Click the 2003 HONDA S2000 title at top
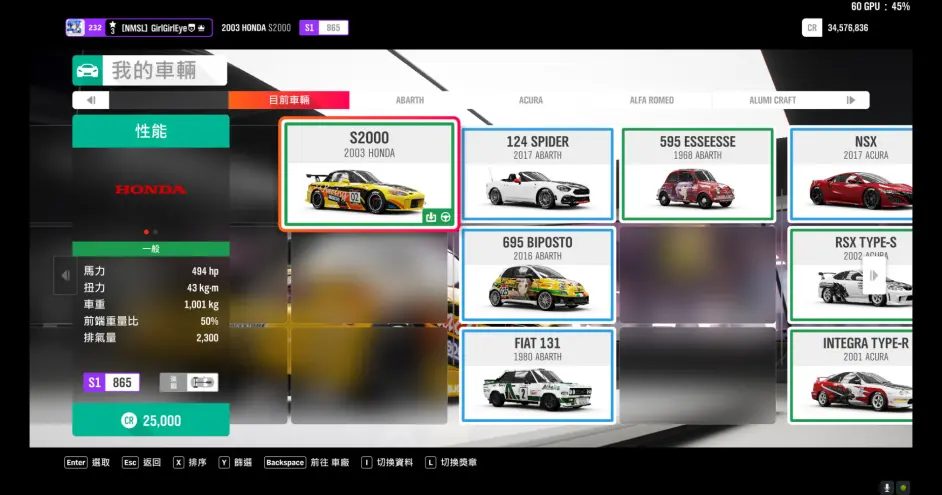This screenshot has height=495, width=942. tap(256, 28)
